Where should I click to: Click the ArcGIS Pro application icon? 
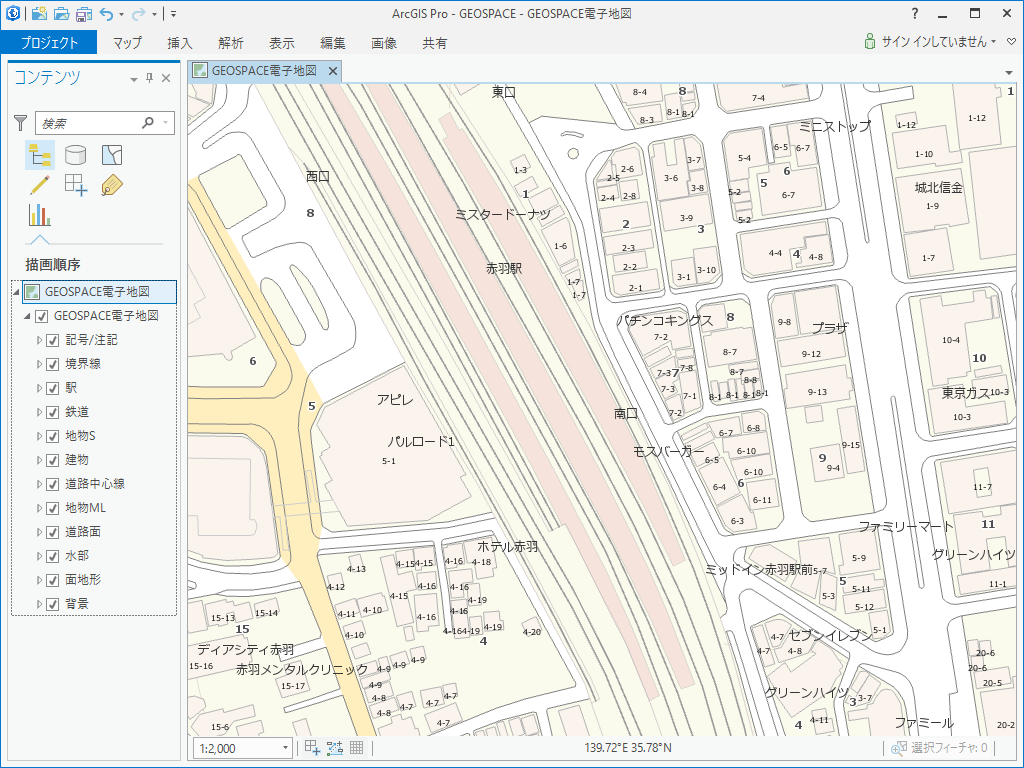click(12, 13)
